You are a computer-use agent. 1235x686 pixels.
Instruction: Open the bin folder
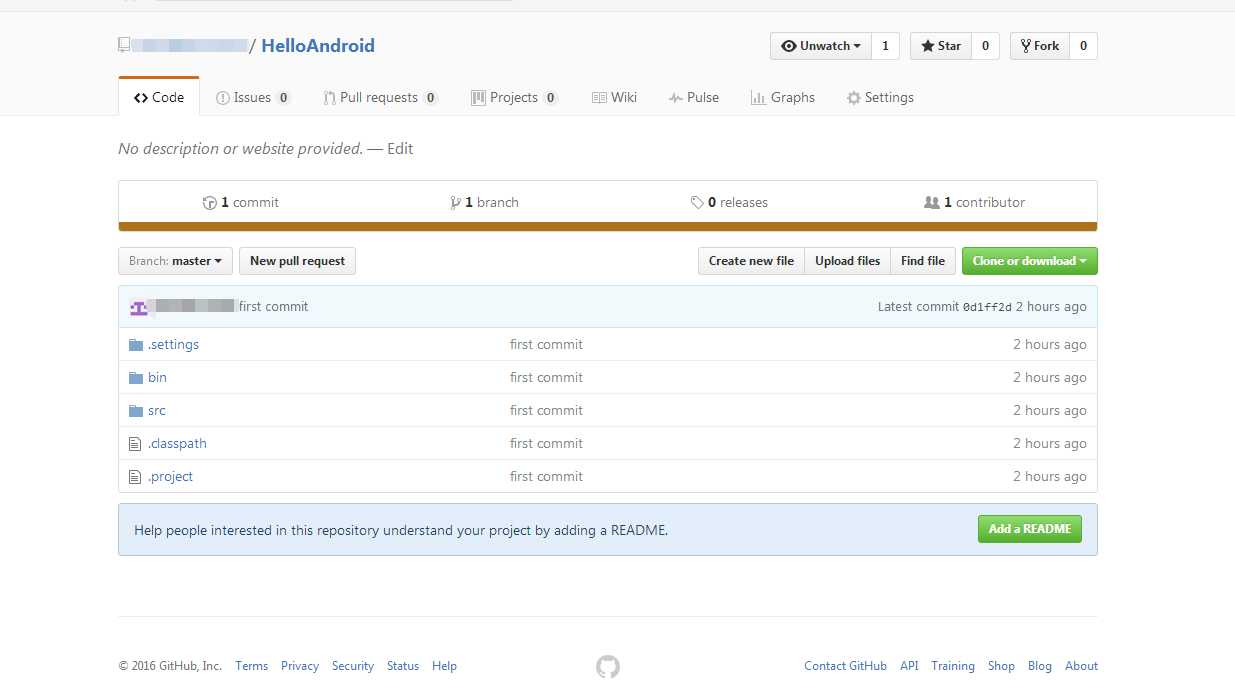pos(157,377)
